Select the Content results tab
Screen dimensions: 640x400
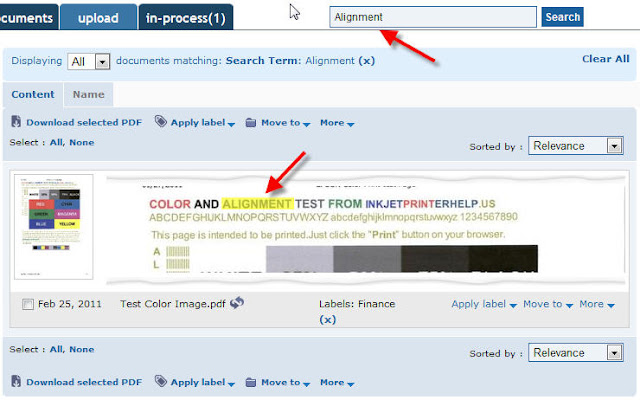(x=33, y=94)
